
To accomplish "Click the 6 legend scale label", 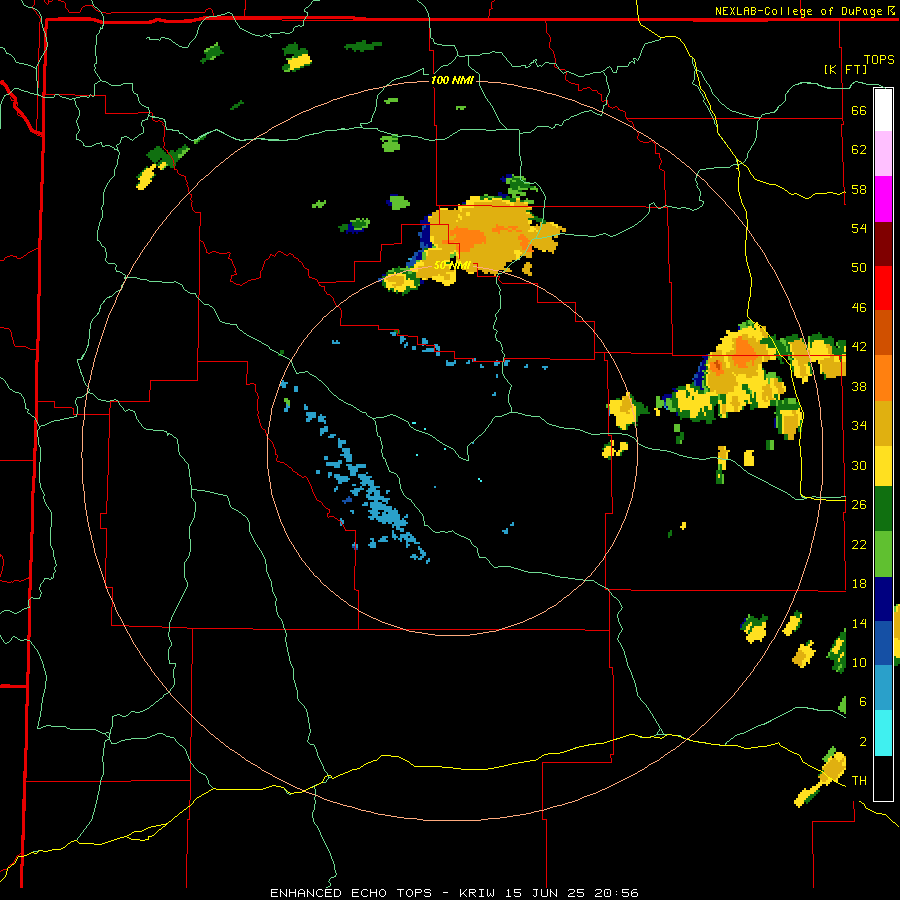I will (862, 702).
